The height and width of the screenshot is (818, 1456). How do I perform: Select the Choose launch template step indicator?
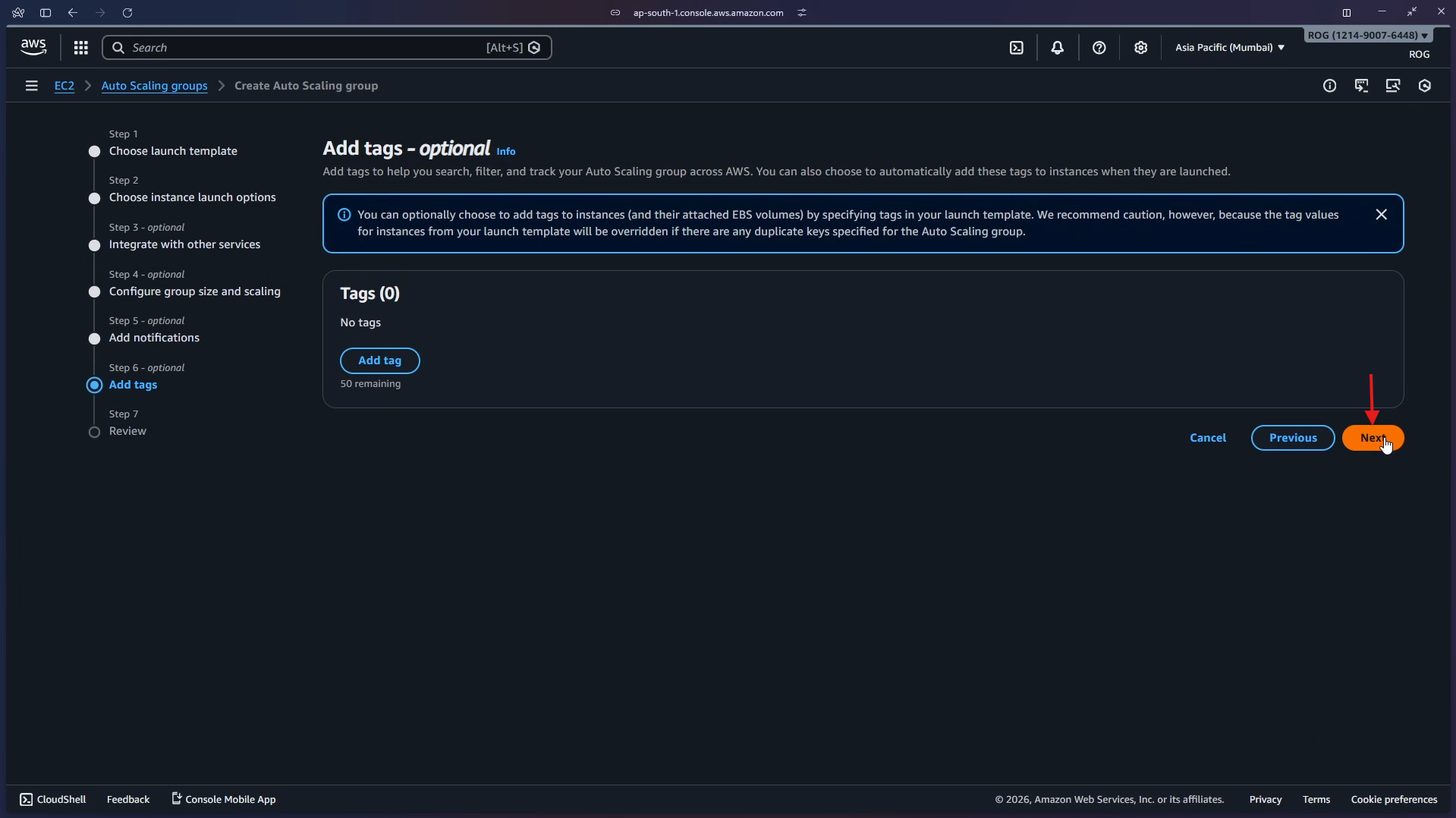pos(94,152)
